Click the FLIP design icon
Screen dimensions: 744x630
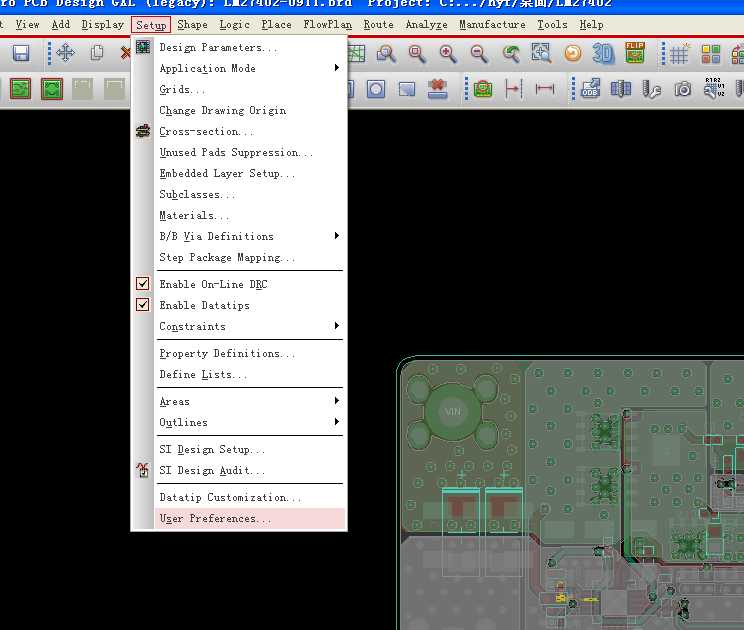point(635,52)
